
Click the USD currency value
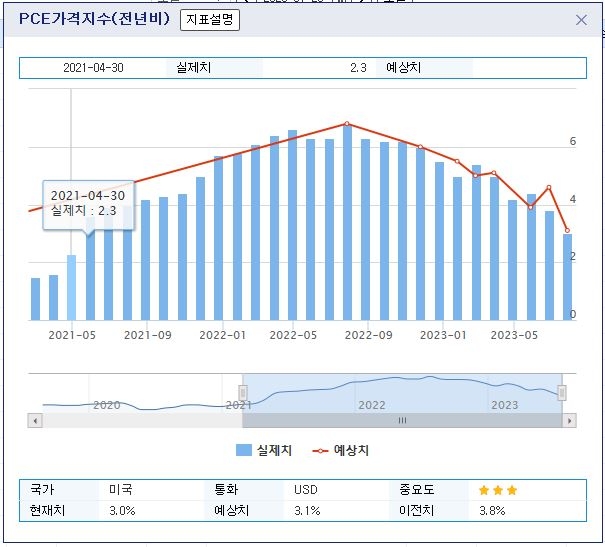(x=306, y=490)
